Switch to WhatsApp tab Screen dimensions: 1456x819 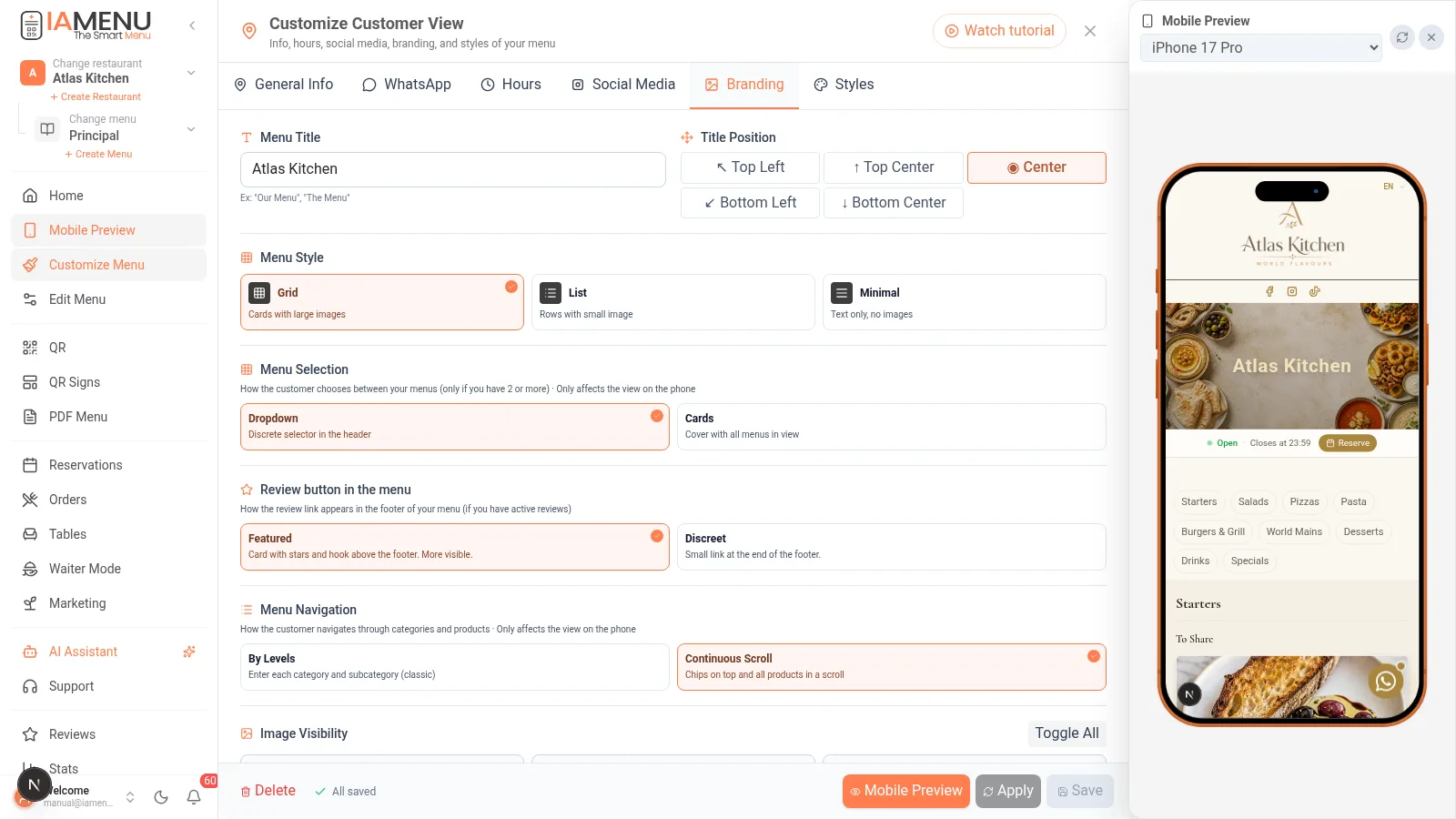[x=407, y=85]
